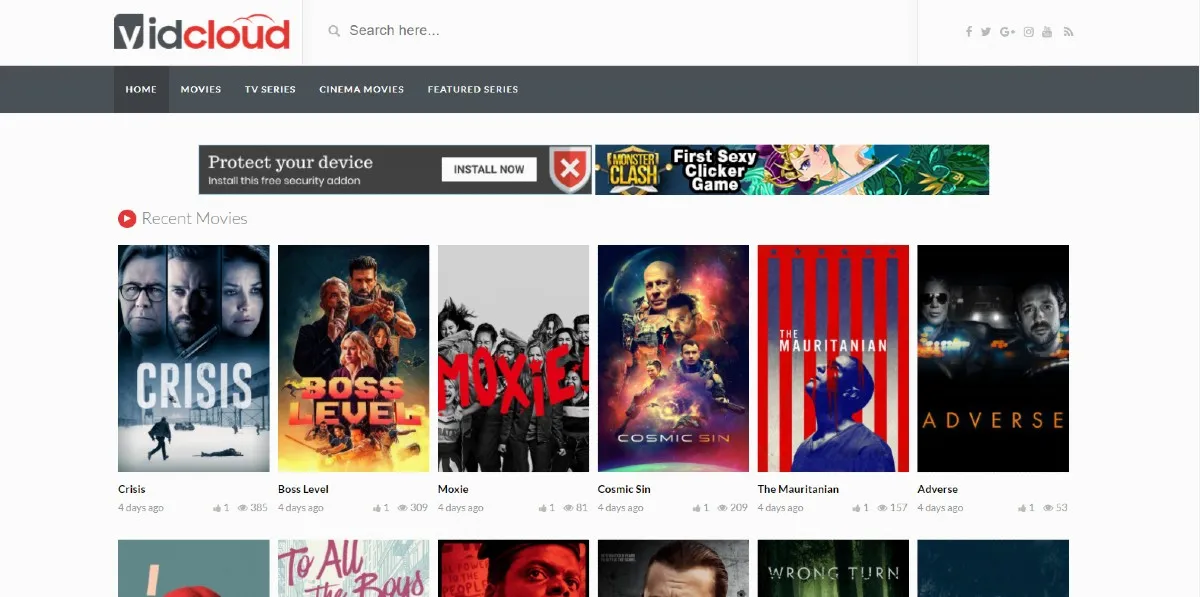The image size is (1200, 597).
Task: Select the Crisis movie poster
Action: coord(193,358)
